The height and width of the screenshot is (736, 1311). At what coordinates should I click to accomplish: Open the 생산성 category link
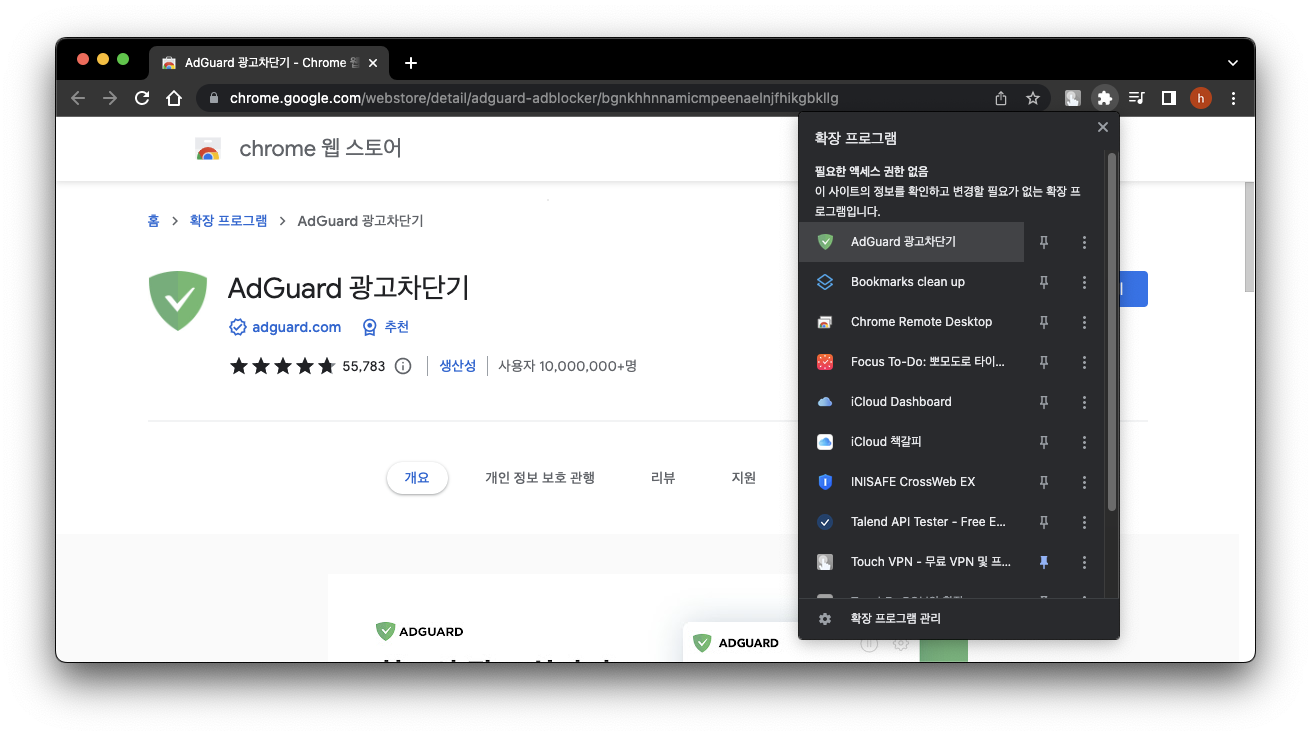click(458, 366)
